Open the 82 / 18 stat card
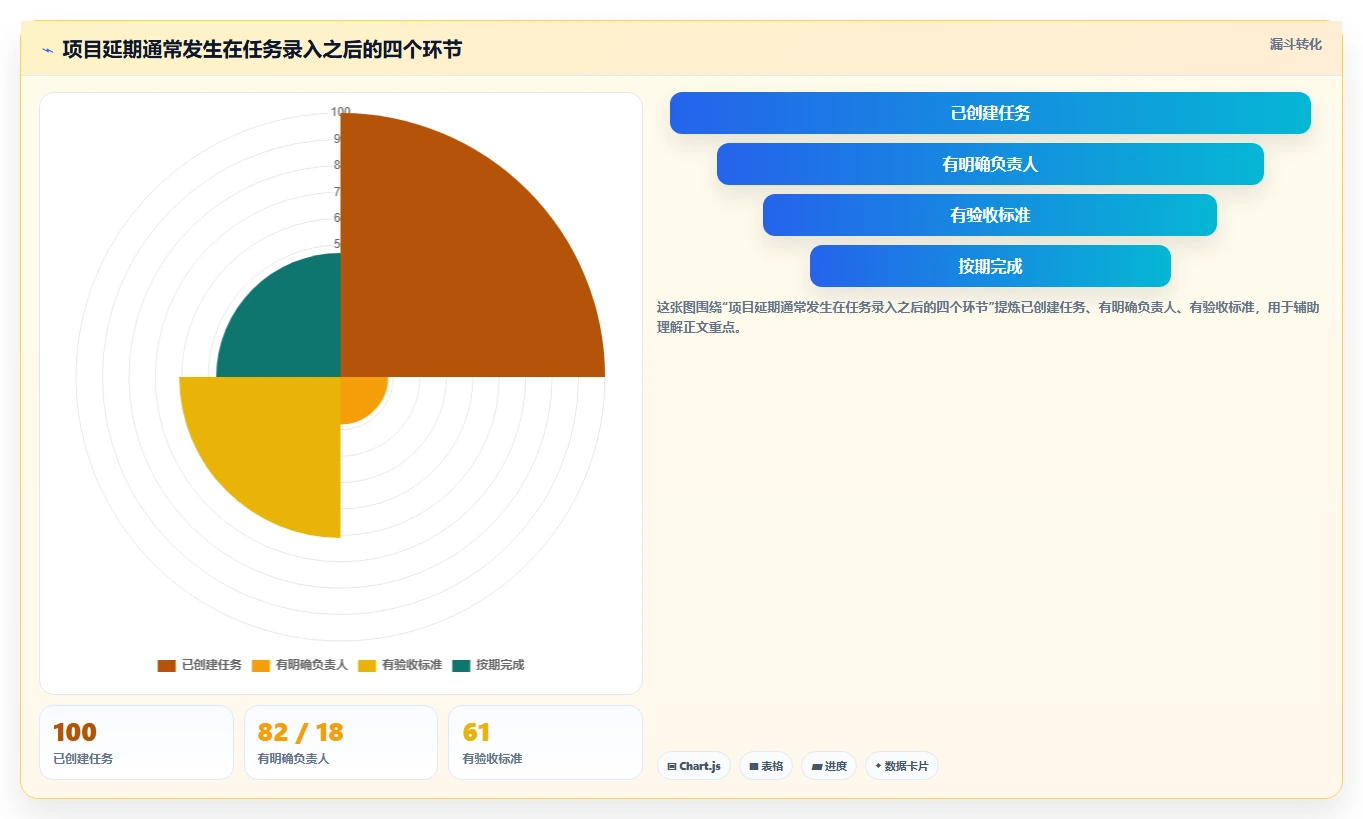Image resolution: width=1363 pixels, height=819 pixels. (x=341, y=742)
